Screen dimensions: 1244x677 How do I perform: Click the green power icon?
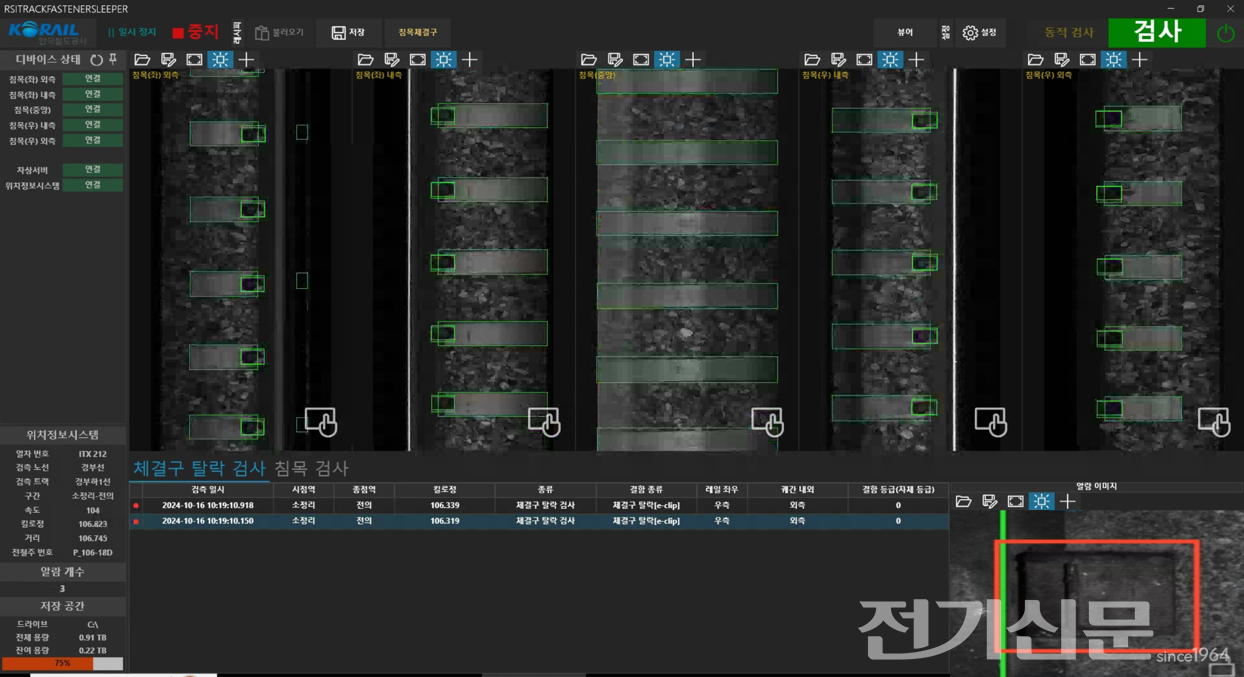coord(1225,33)
